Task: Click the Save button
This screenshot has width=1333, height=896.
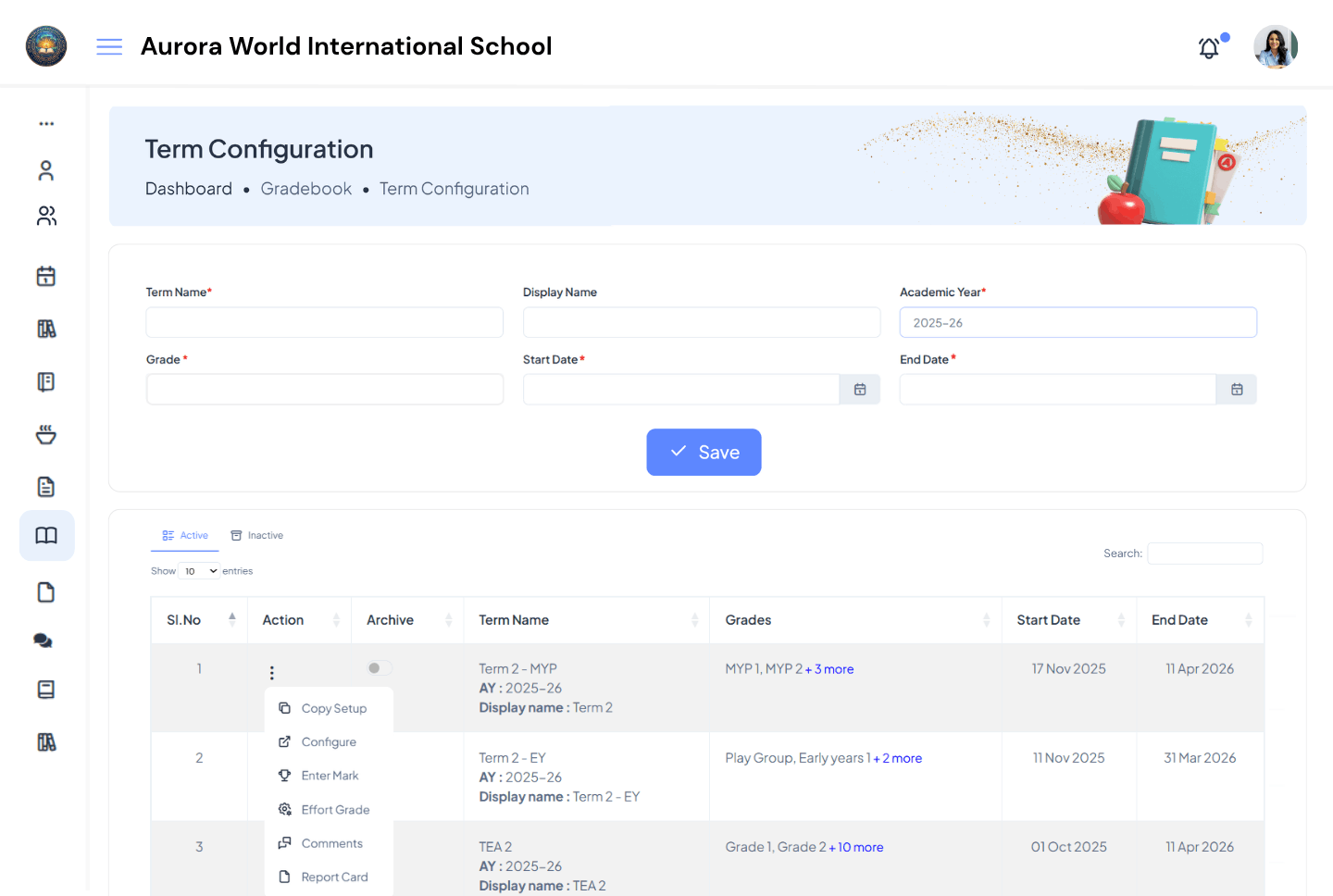Action: 704,452
